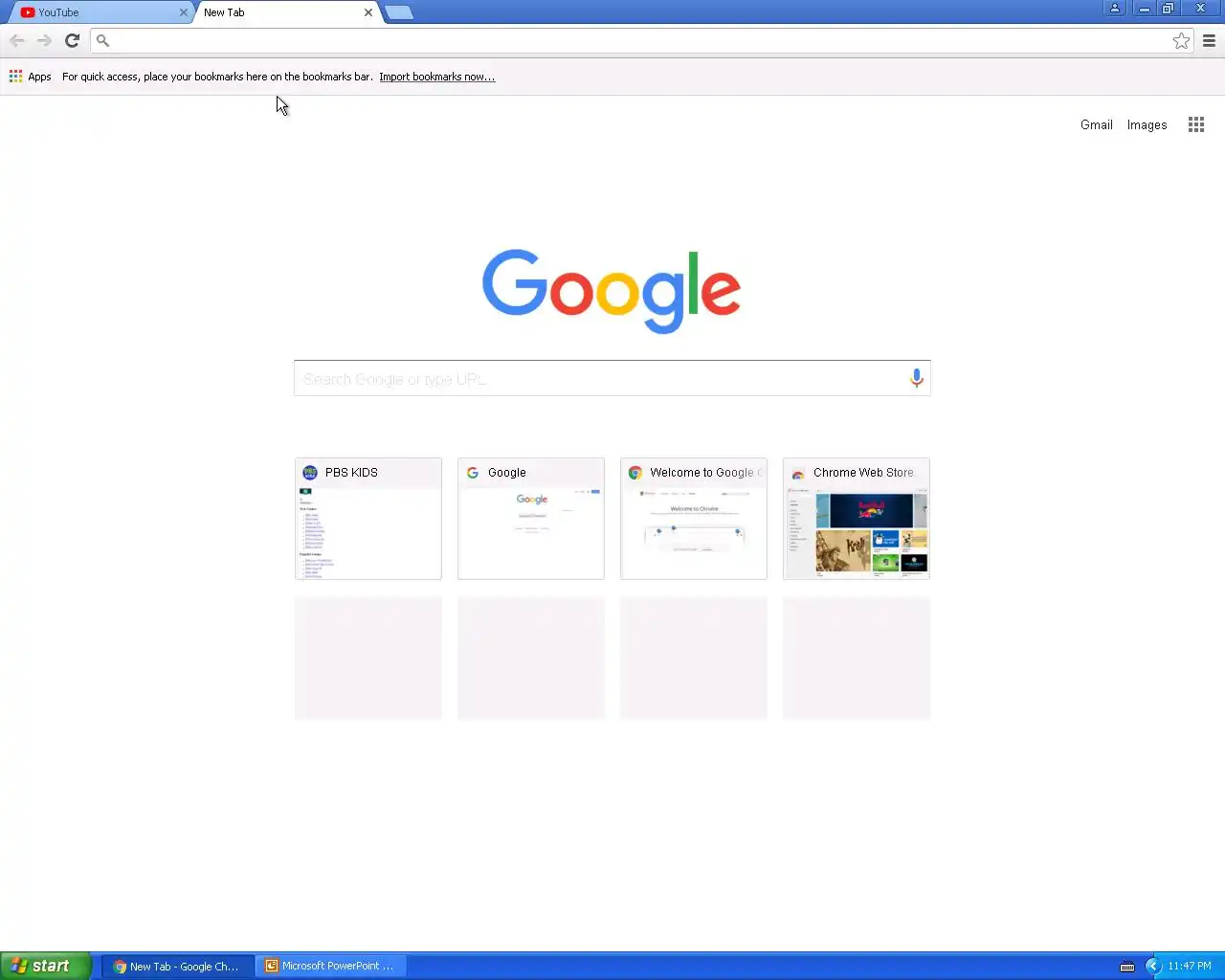Open the Google most-visited thumbnail
Viewport: 1225px width, 980px height.
pos(531,519)
